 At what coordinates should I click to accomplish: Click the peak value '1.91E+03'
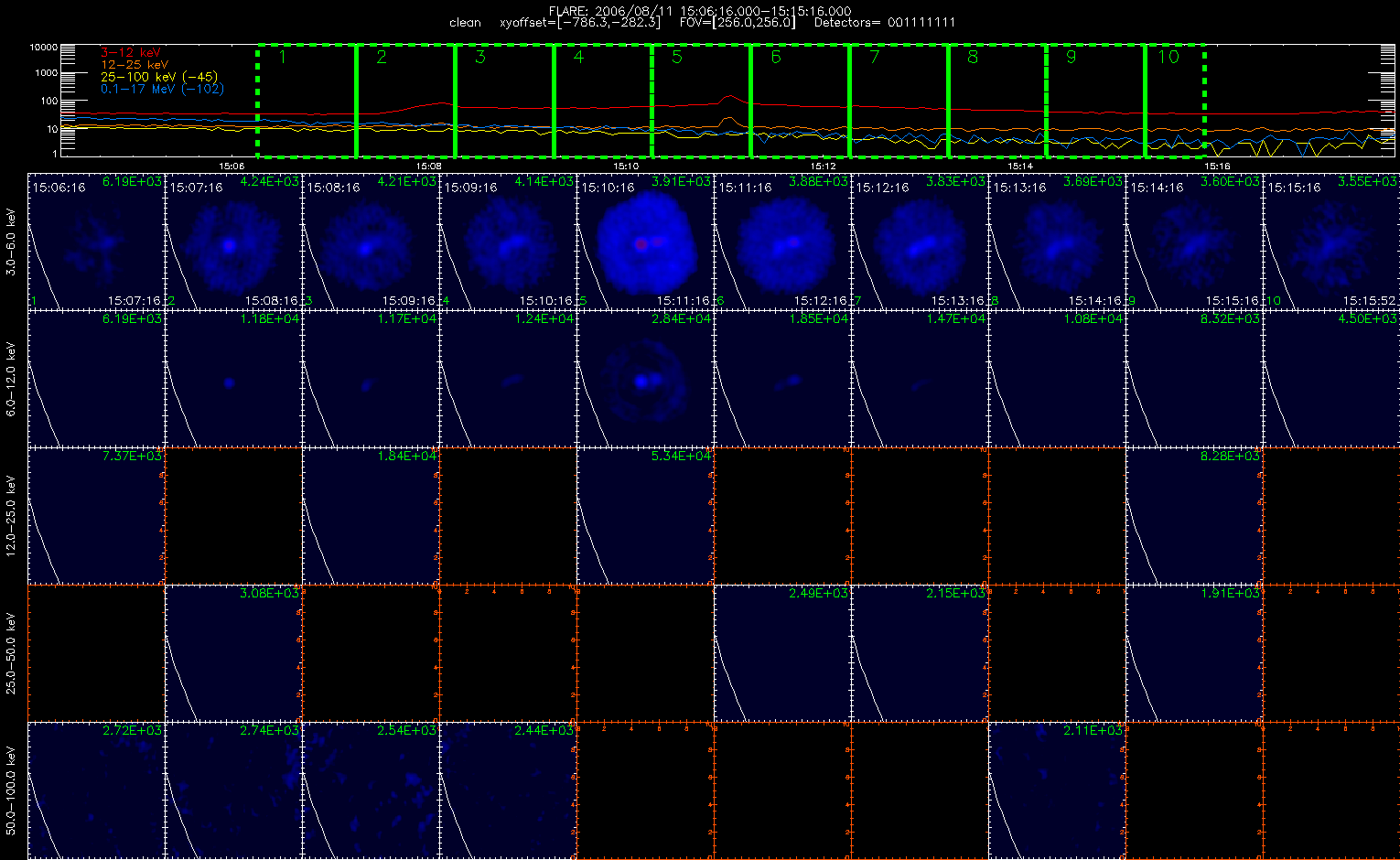pyautogui.click(x=1231, y=594)
